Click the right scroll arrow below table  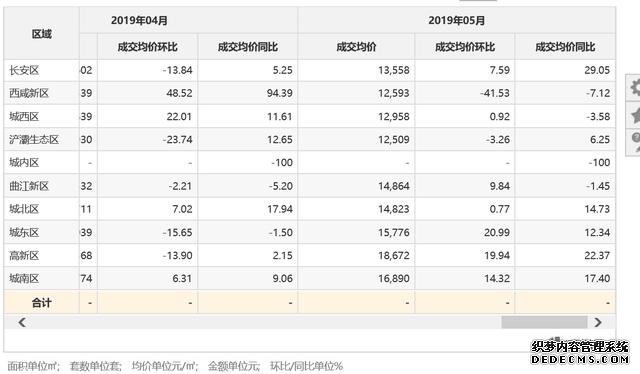pyautogui.click(x=598, y=322)
